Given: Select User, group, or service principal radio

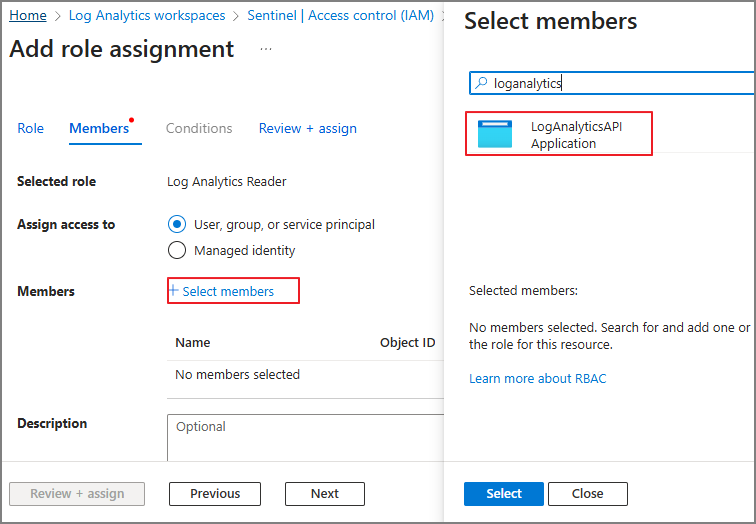Looking at the screenshot, I should (x=177, y=224).
